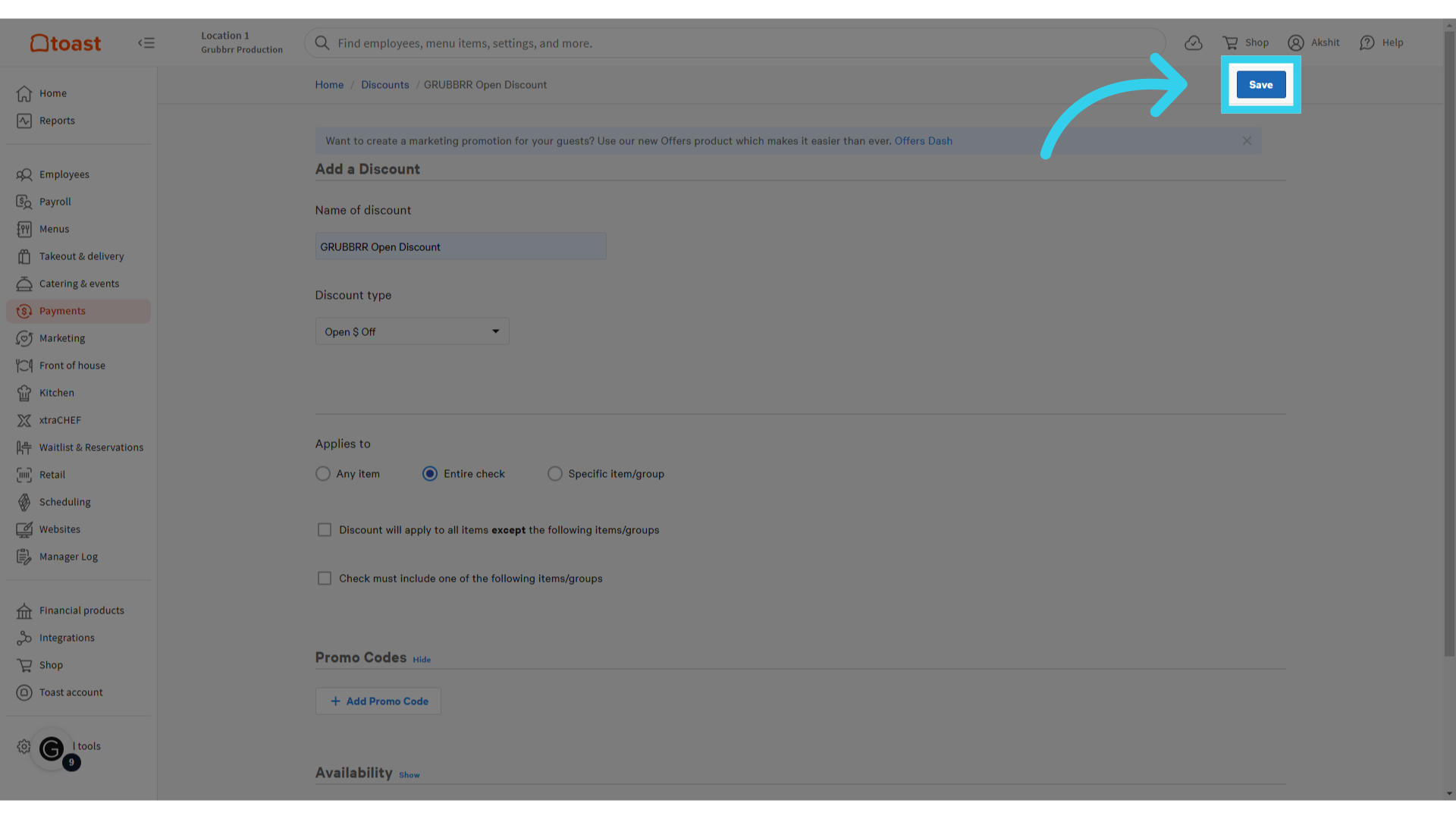Click the Takeout & delivery bag icon
This screenshot has width=1456, height=819.
pyautogui.click(x=24, y=256)
